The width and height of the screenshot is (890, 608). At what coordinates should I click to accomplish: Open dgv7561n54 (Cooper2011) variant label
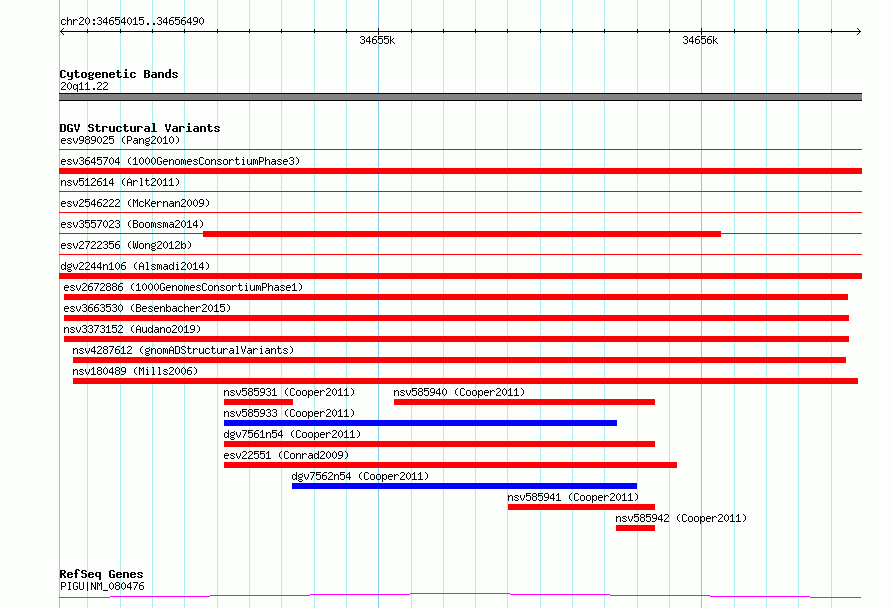[292, 434]
